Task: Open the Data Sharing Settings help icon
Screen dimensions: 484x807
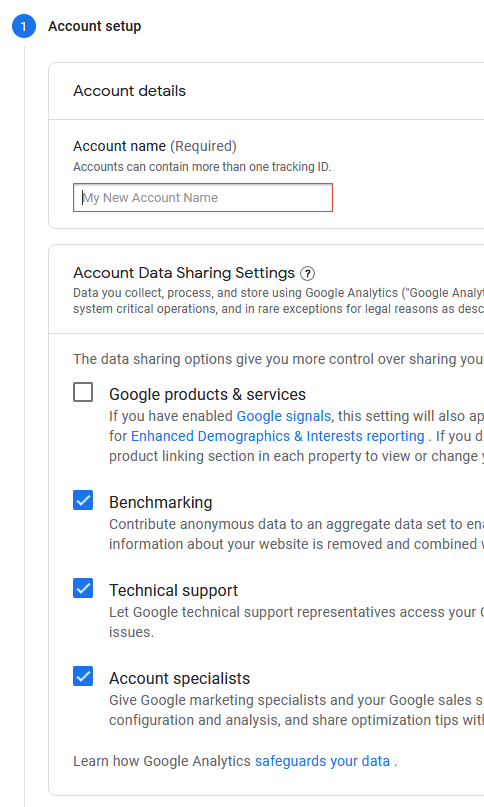Action: [x=307, y=273]
